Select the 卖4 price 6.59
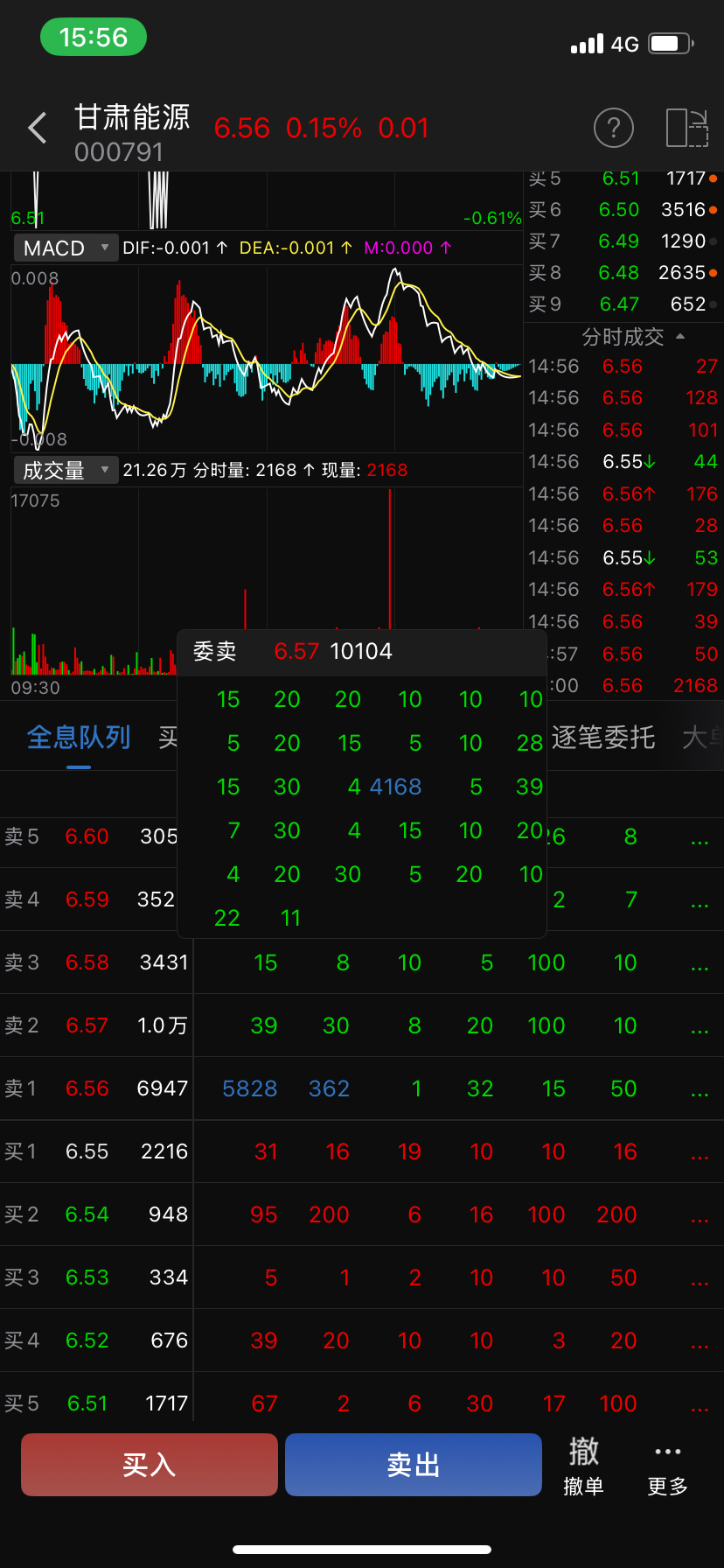 point(87,899)
